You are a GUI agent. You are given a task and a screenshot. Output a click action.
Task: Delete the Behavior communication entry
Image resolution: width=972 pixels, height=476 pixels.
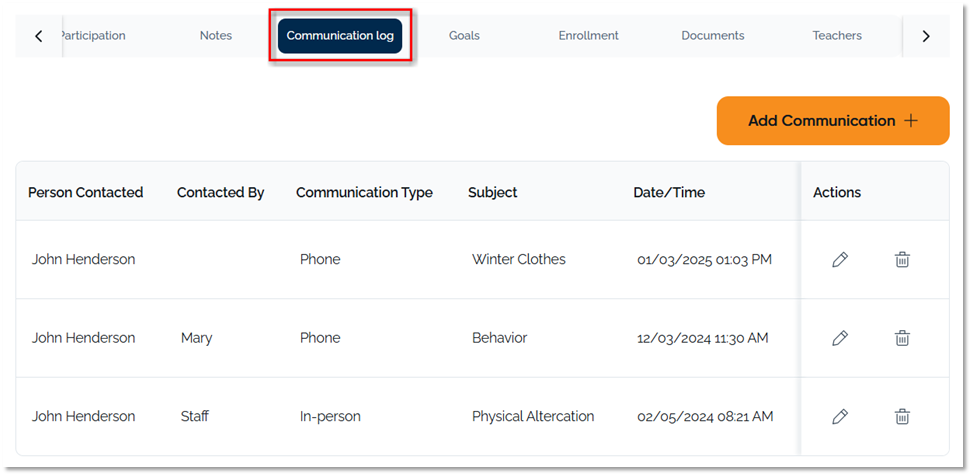[x=902, y=338]
